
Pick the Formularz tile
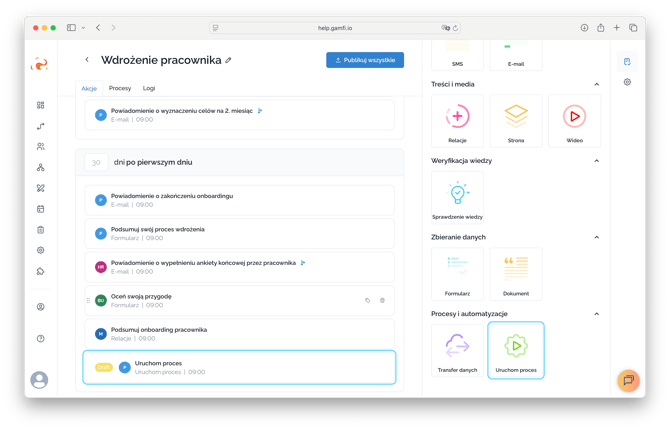coord(457,274)
